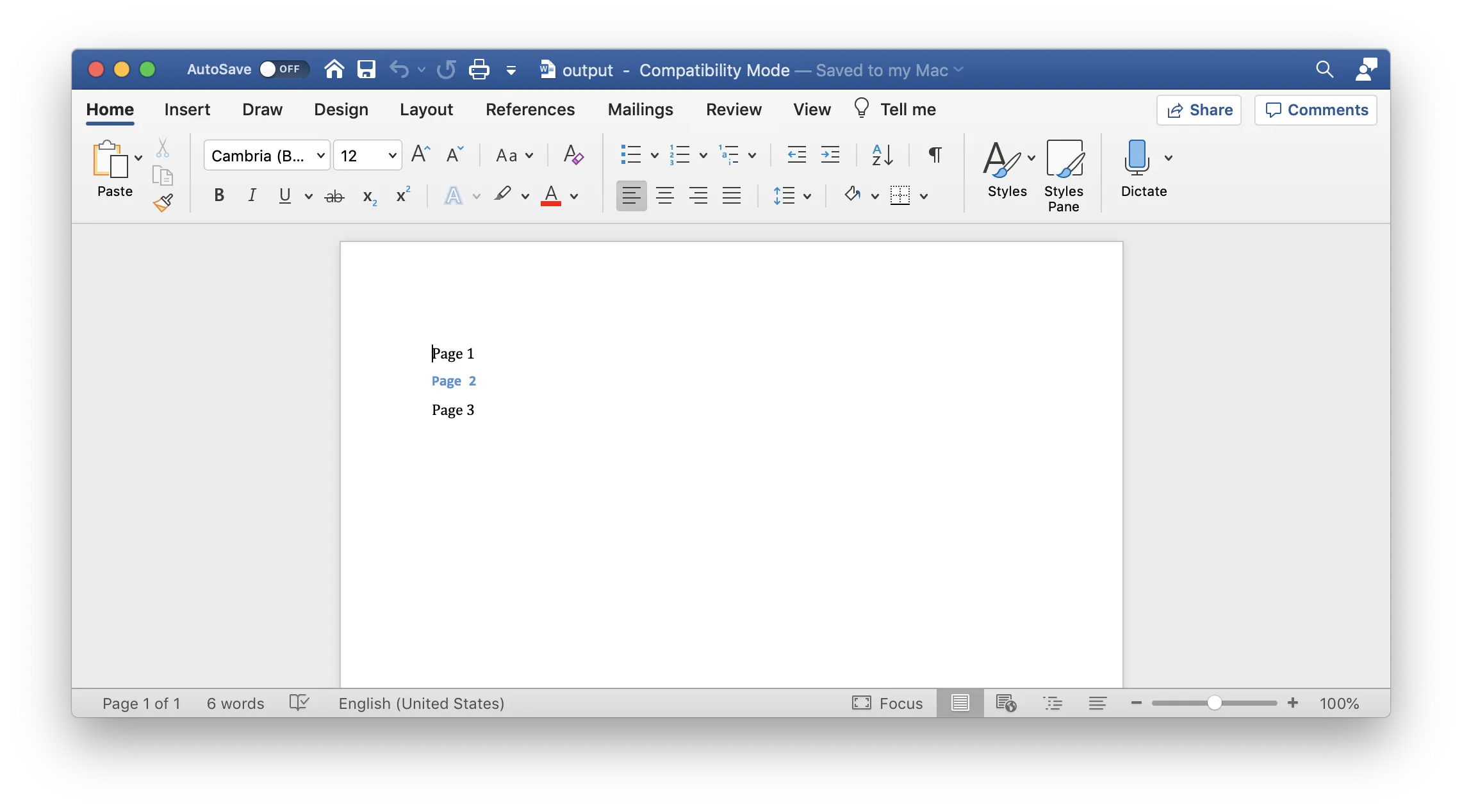
Task: Toggle the AutoSave switch
Action: tap(283, 69)
